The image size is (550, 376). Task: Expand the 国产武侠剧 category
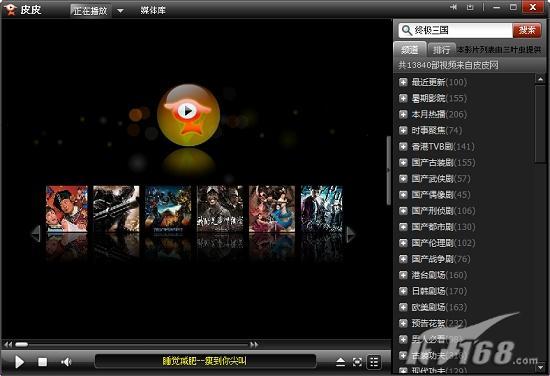tap(403, 179)
